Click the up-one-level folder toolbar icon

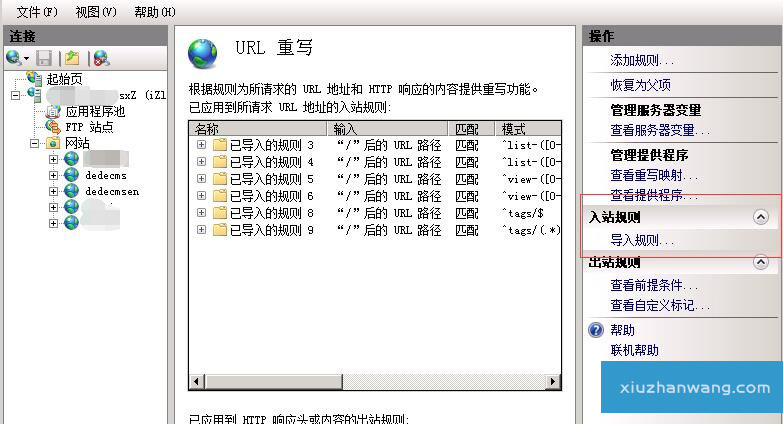point(71,58)
